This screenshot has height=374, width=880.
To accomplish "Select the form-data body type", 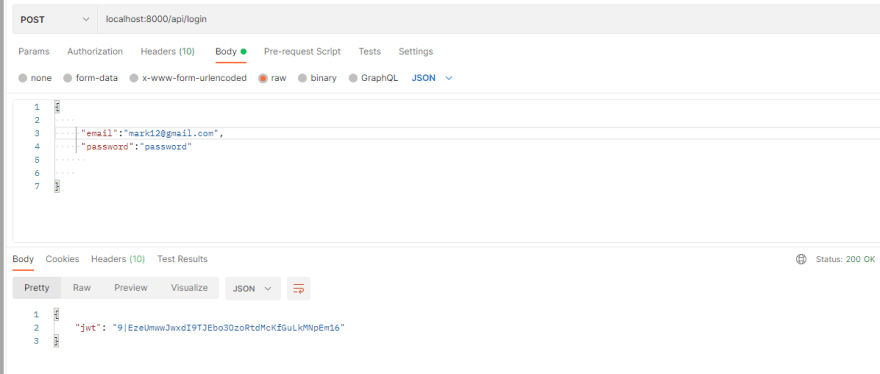I will 90,78.
